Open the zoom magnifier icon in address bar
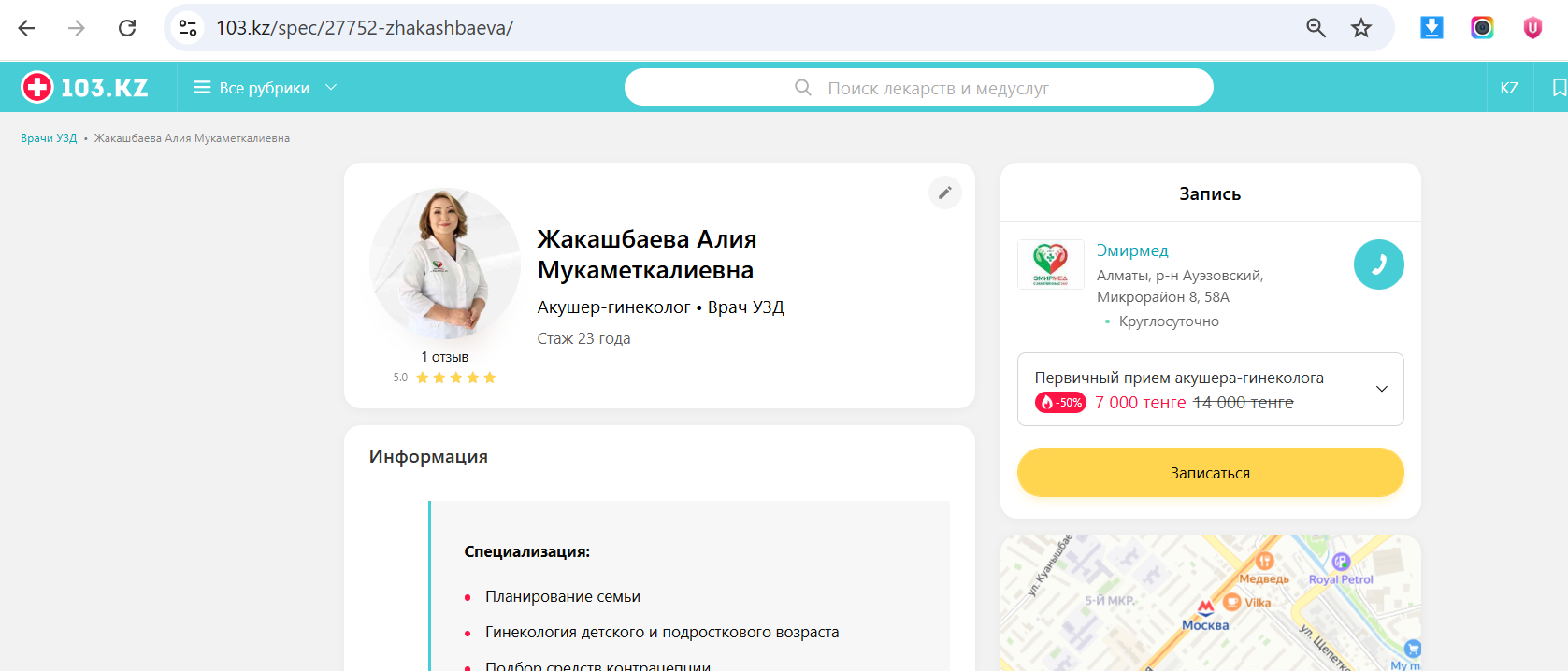 click(1316, 28)
